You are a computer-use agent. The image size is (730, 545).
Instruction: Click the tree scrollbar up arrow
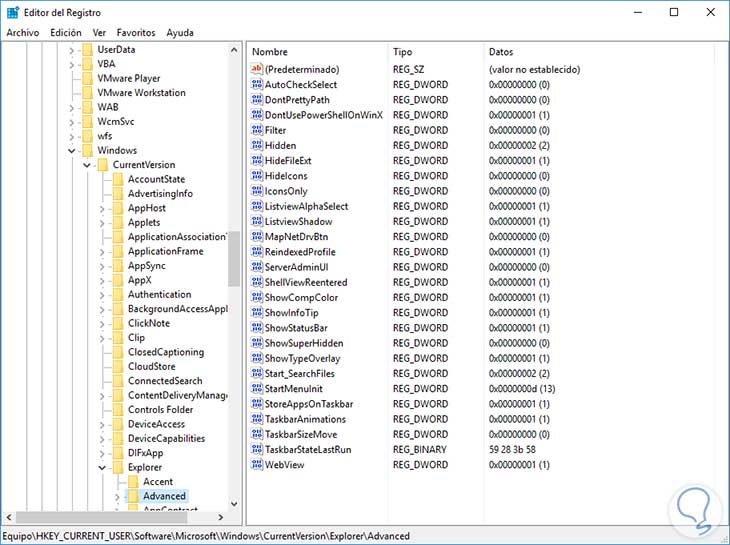point(234,49)
